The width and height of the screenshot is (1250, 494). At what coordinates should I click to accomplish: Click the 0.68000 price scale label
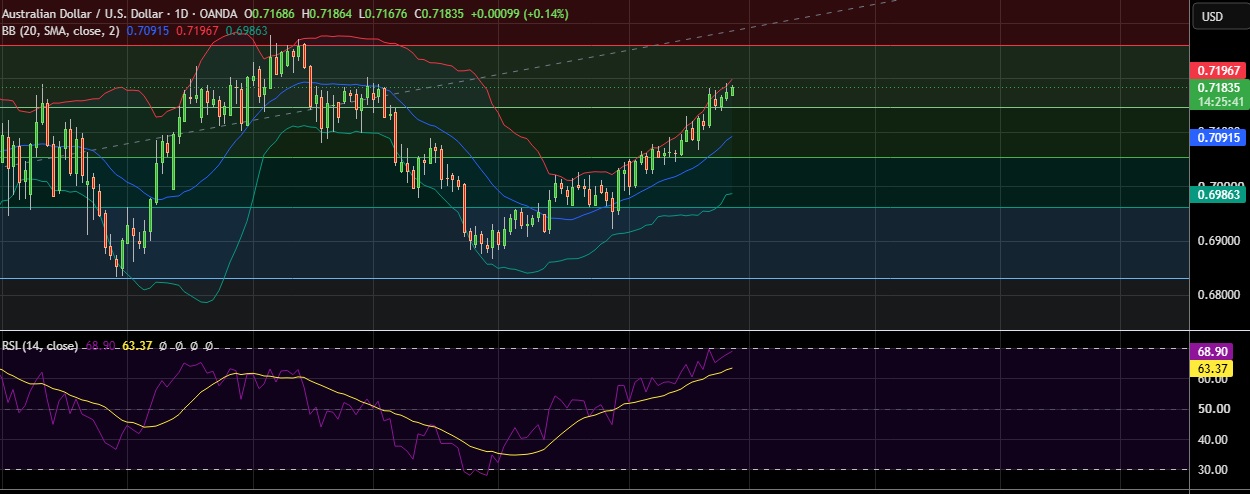(1217, 295)
